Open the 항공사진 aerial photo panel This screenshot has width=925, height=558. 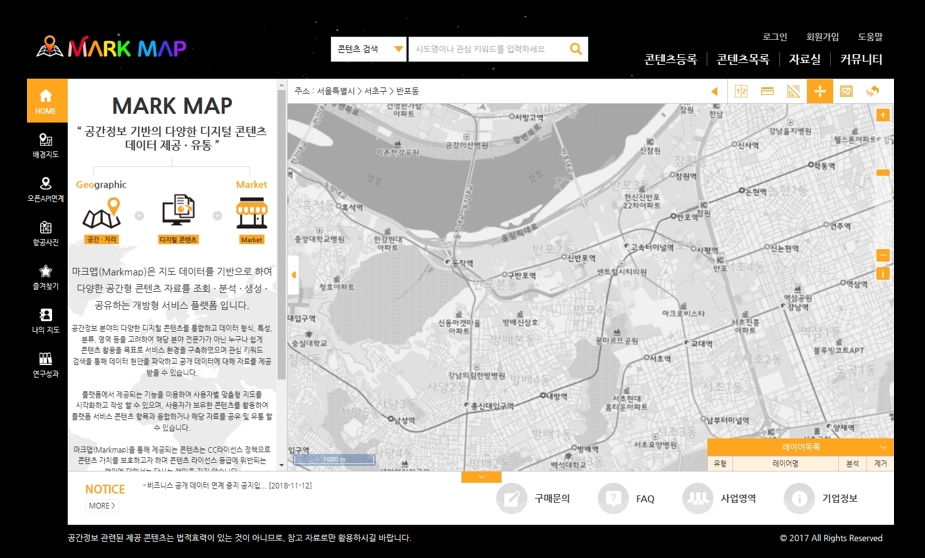pos(45,234)
